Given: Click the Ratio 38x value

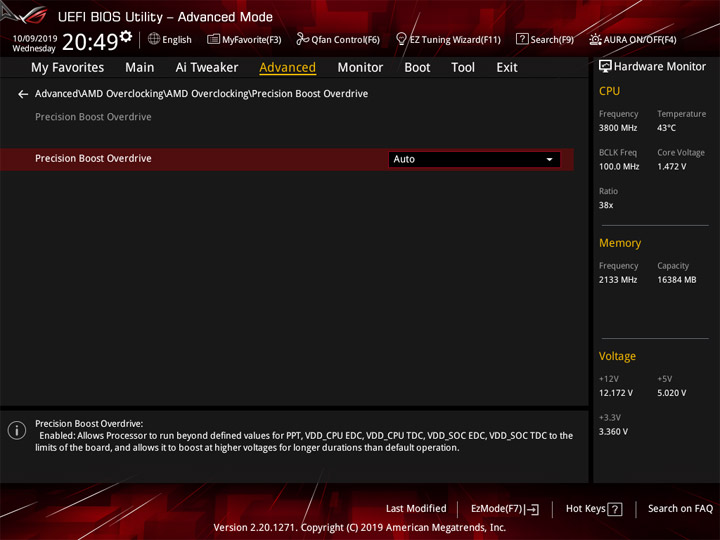Looking at the screenshot, I should tap(606, 205).
